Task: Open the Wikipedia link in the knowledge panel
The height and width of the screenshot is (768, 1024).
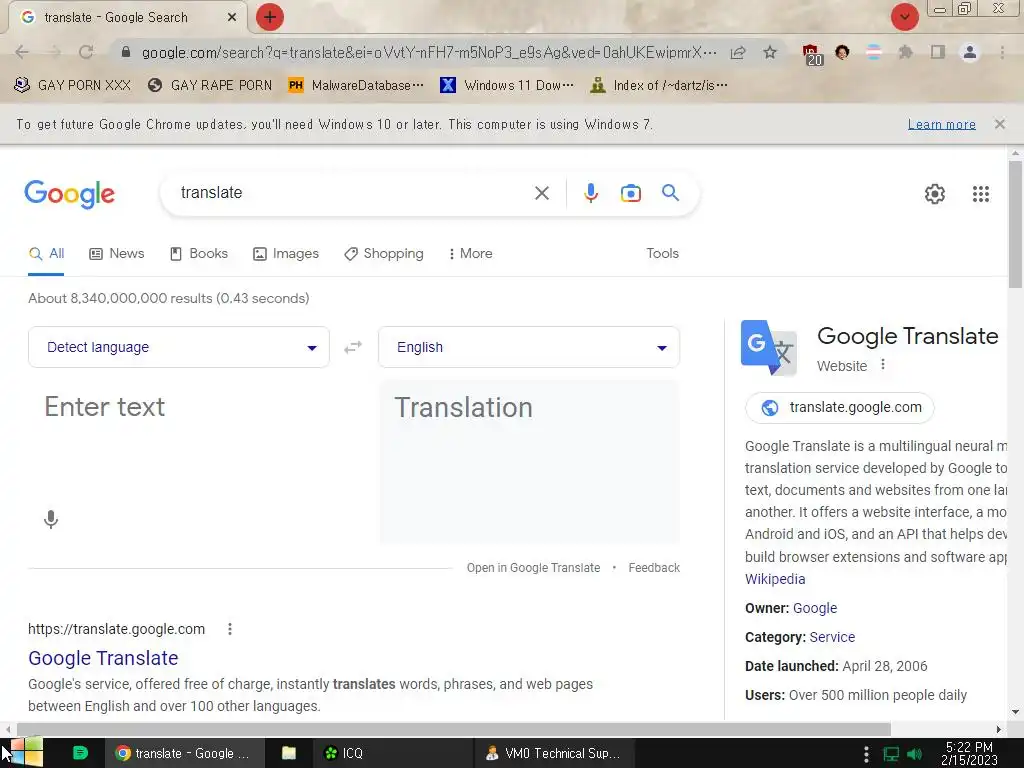Action: click(x=775, y=579)
